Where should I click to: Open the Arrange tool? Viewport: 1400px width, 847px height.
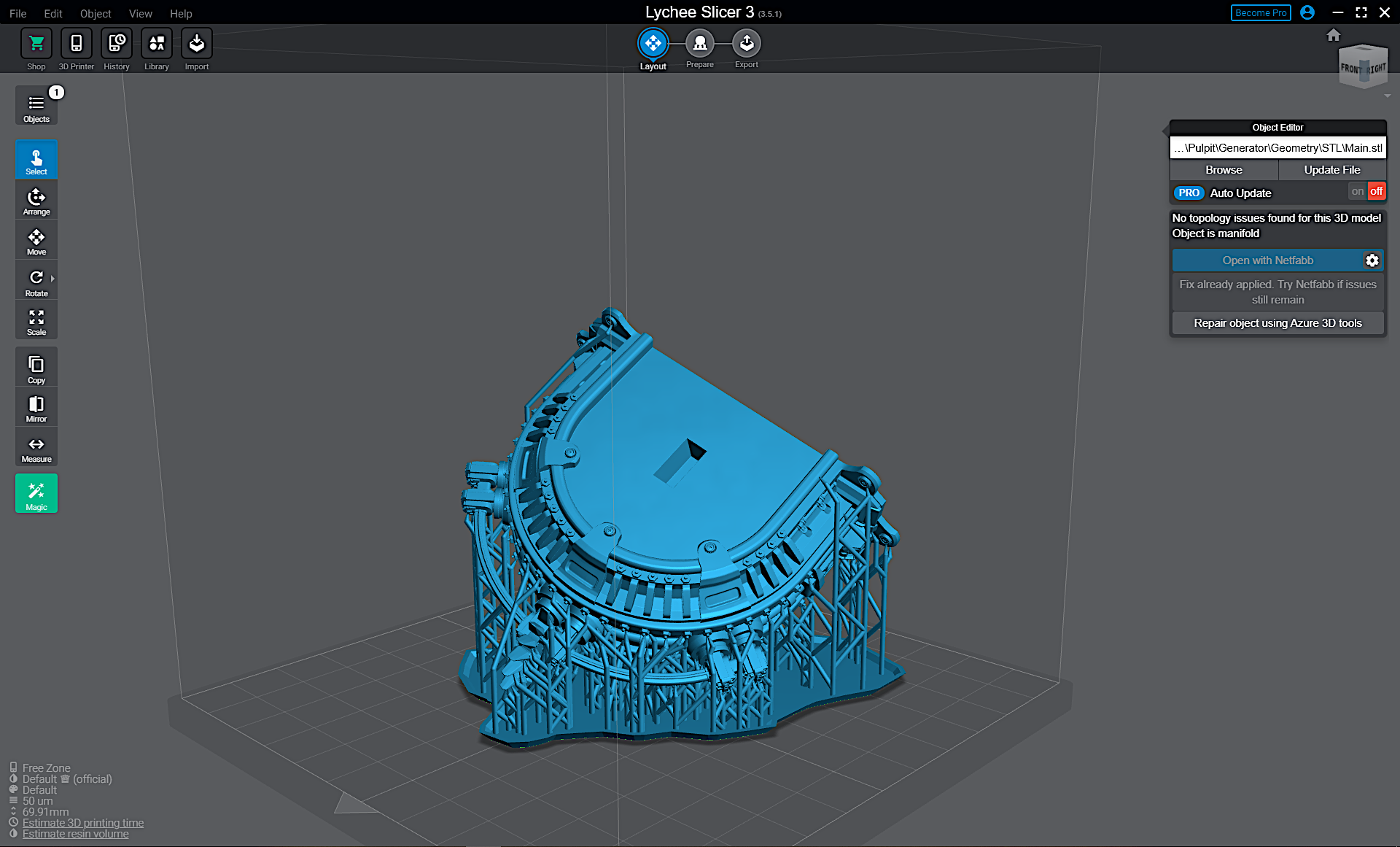[x=36, y=198]
